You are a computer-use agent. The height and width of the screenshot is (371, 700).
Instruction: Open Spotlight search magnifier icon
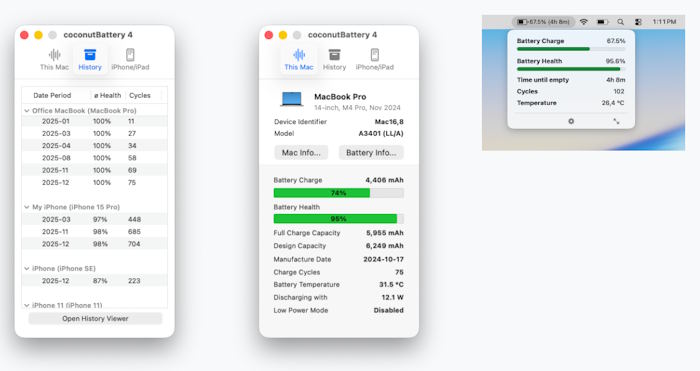tap(621, 21)
